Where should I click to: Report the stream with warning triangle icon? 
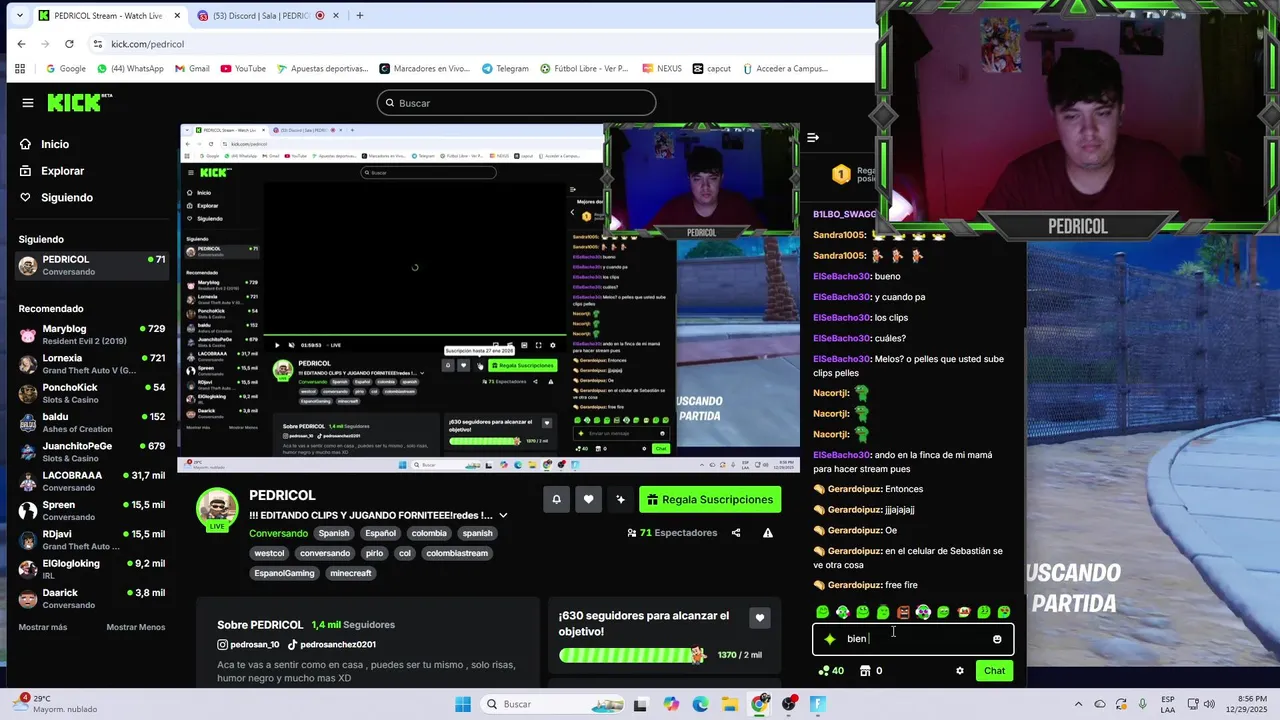pos(768,533)
